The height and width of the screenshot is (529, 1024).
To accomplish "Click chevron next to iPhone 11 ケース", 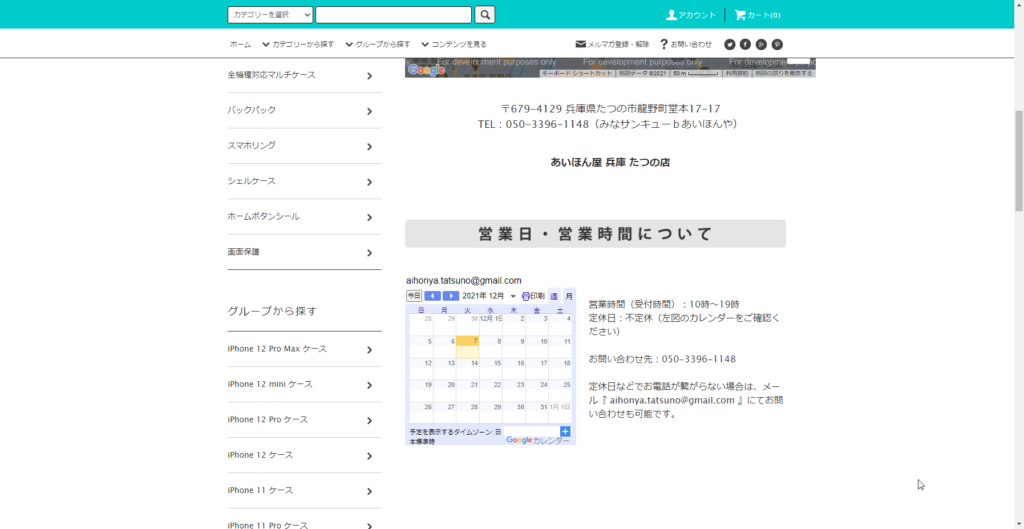I will click(x=370, y=491).
